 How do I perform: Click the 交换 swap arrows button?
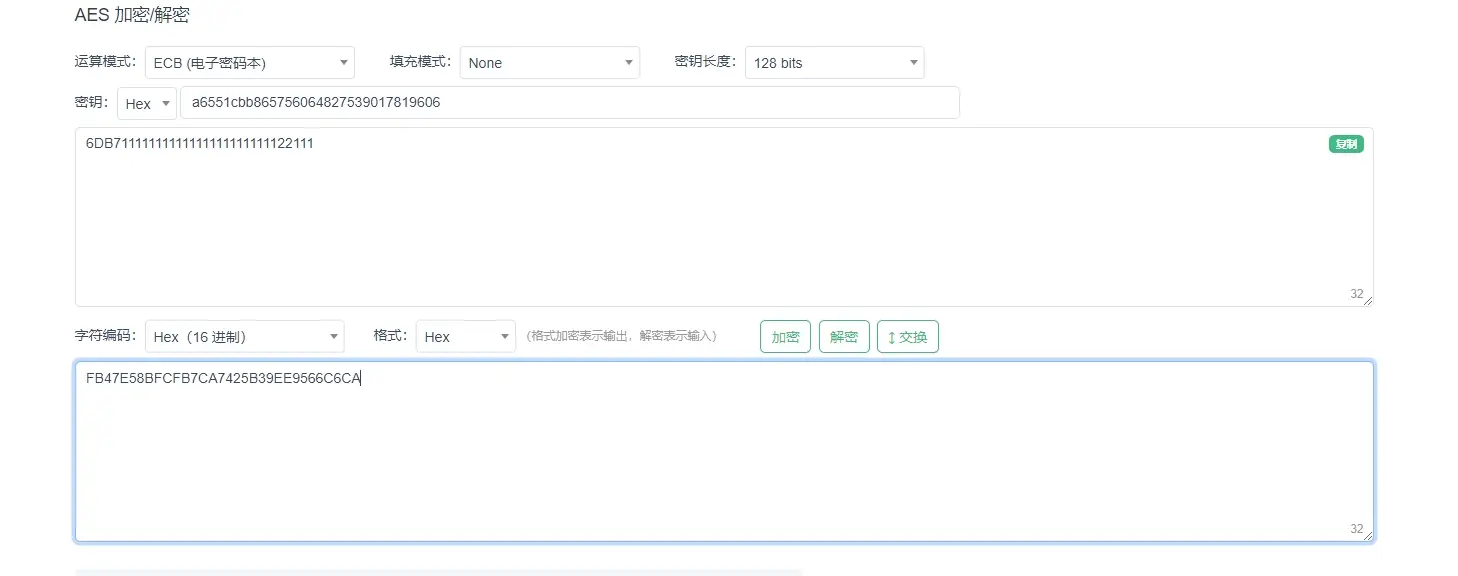907,337
